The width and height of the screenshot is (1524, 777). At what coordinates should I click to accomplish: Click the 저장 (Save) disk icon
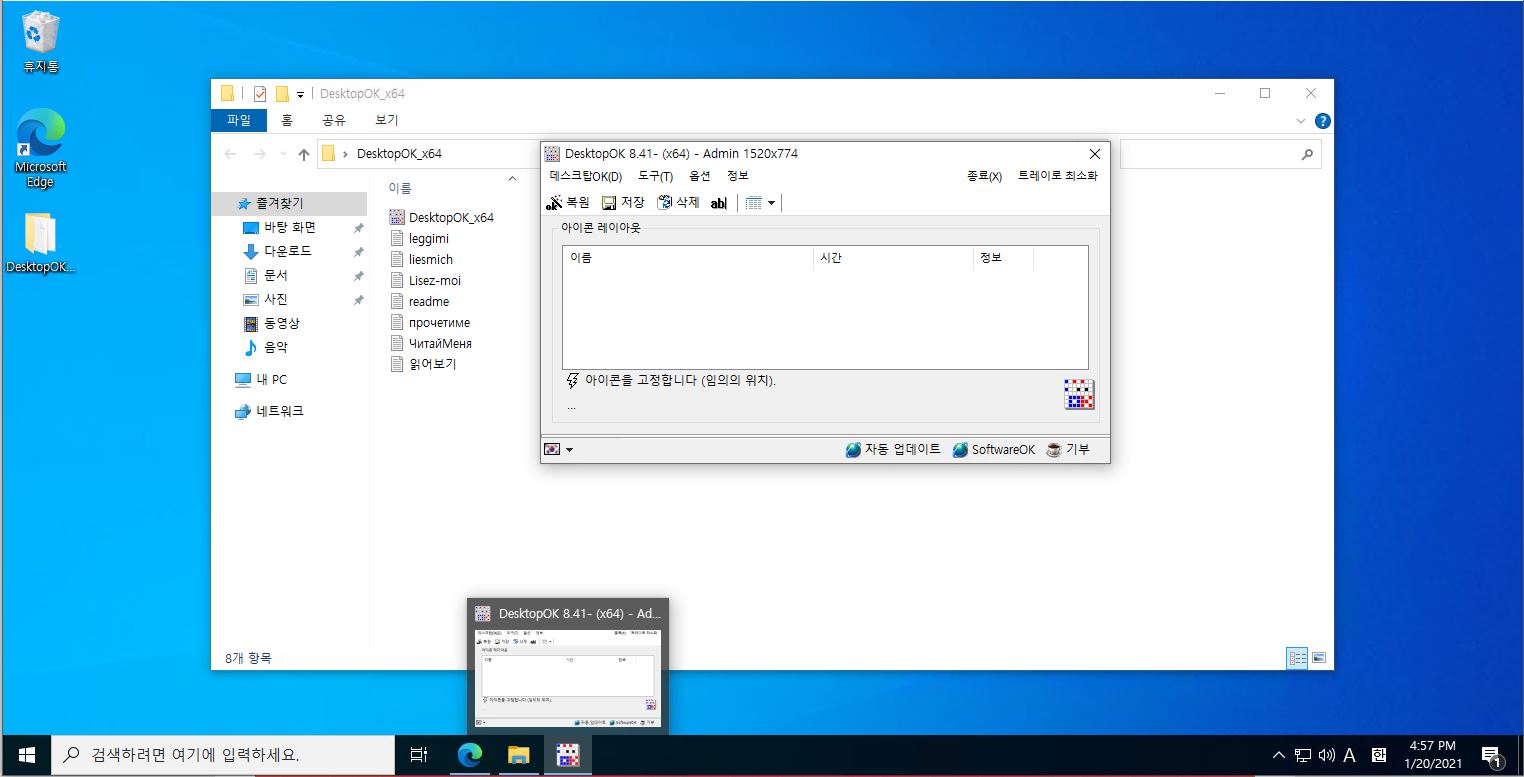point(609,202)
